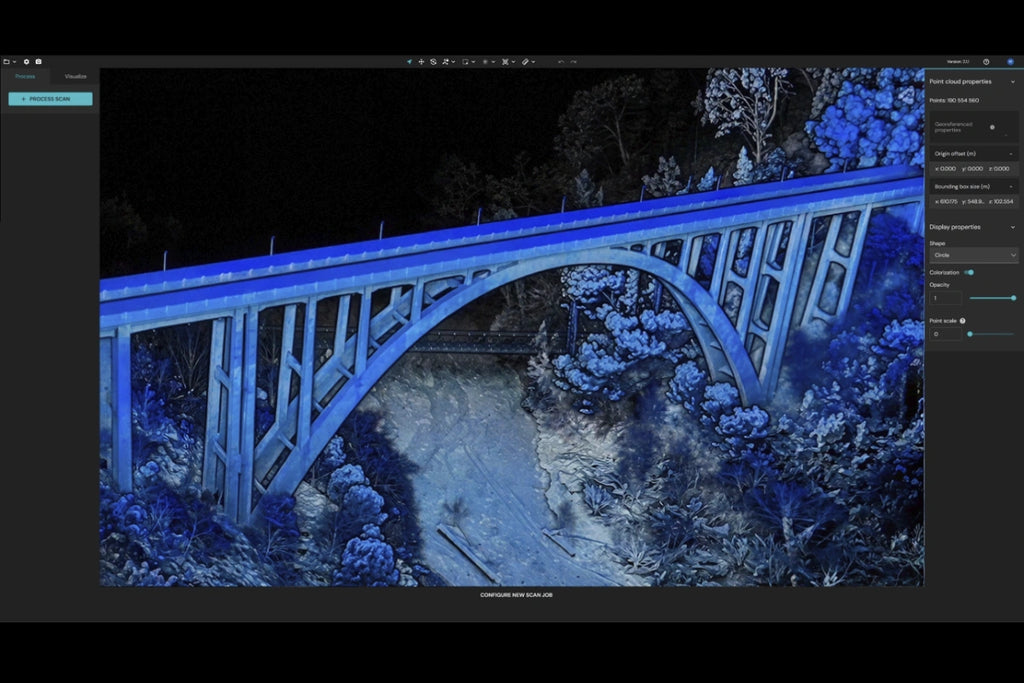Open the help icon next to version

coord(986,61)
